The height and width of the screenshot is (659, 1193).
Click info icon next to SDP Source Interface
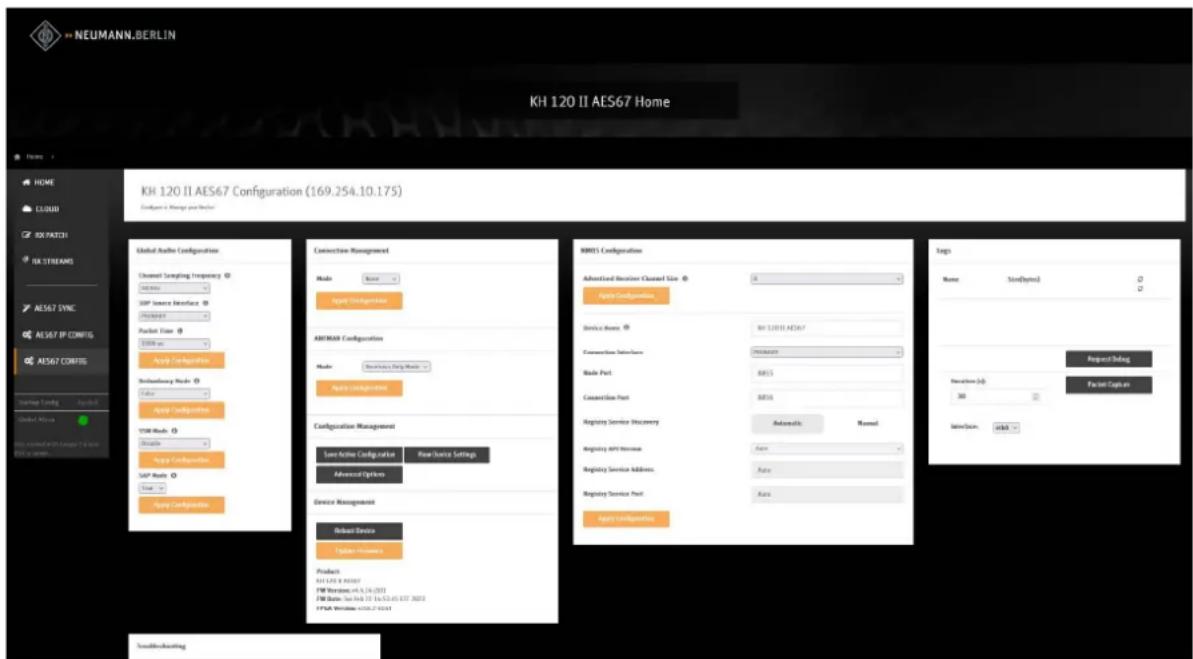click(x=205, y=303)
